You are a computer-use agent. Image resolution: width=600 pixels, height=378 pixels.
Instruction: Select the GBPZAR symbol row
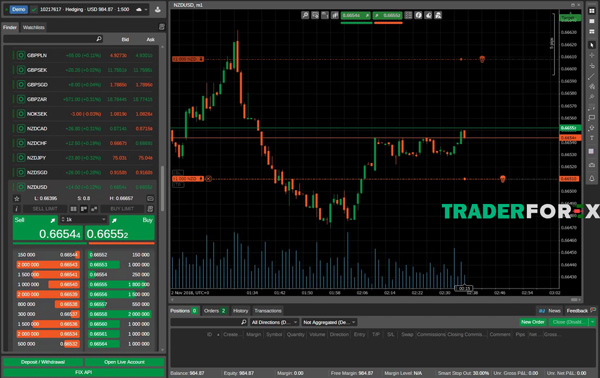click(x=83, y=99)
